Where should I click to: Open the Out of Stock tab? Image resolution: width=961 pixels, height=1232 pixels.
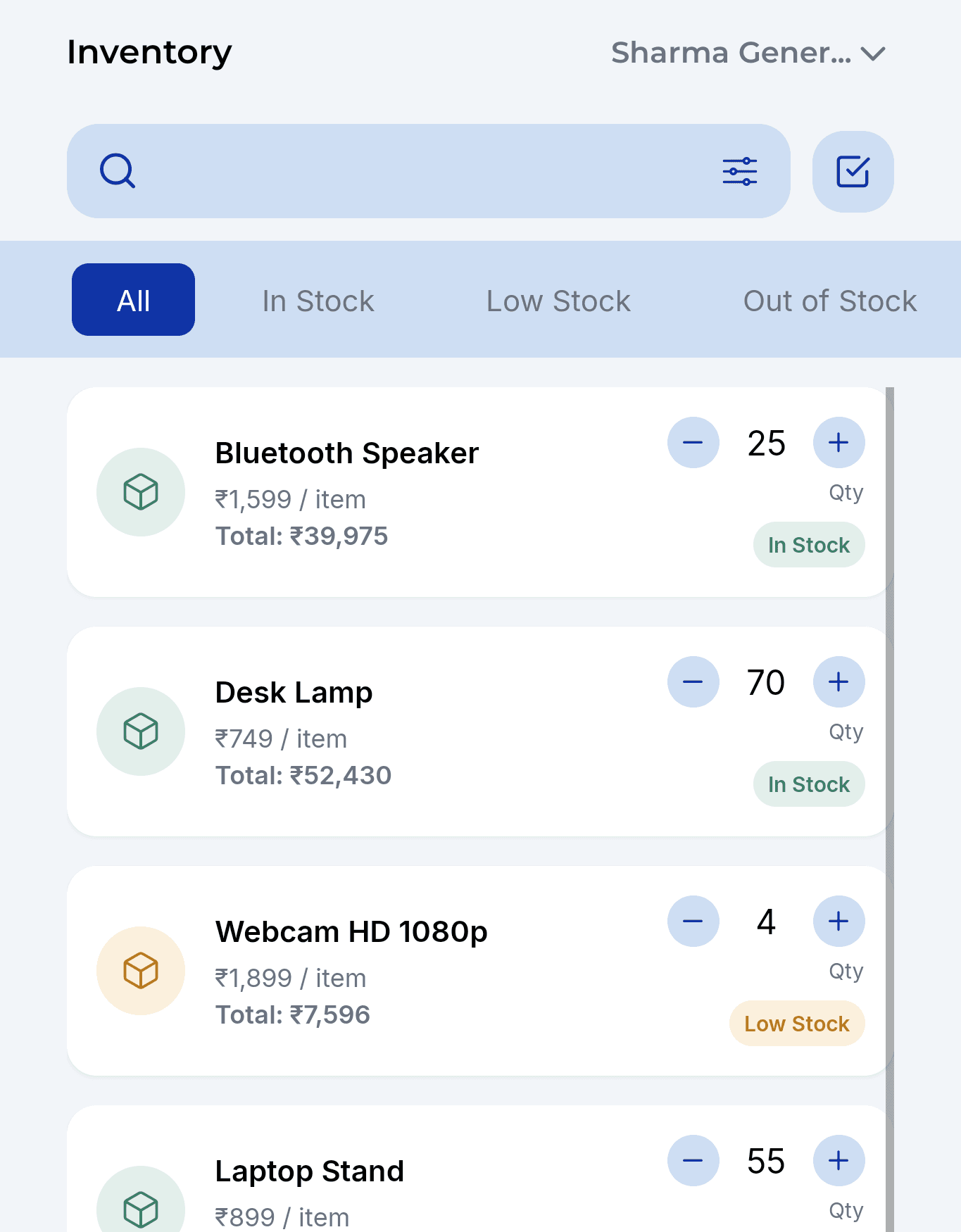coord(830,301)
